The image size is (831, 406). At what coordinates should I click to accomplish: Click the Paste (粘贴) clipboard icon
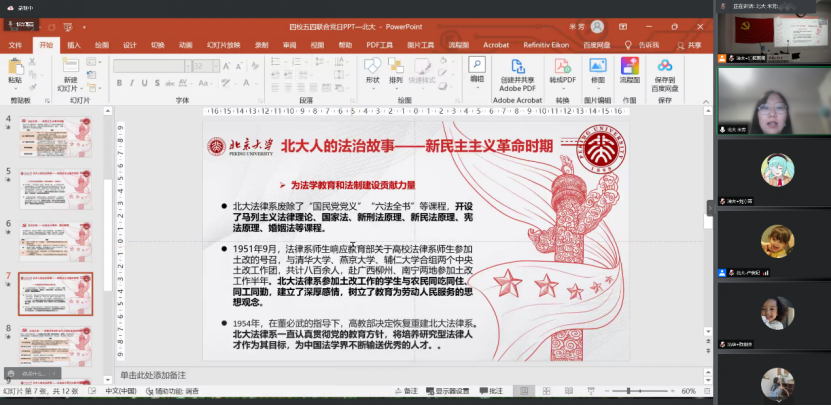click(15, 67)
